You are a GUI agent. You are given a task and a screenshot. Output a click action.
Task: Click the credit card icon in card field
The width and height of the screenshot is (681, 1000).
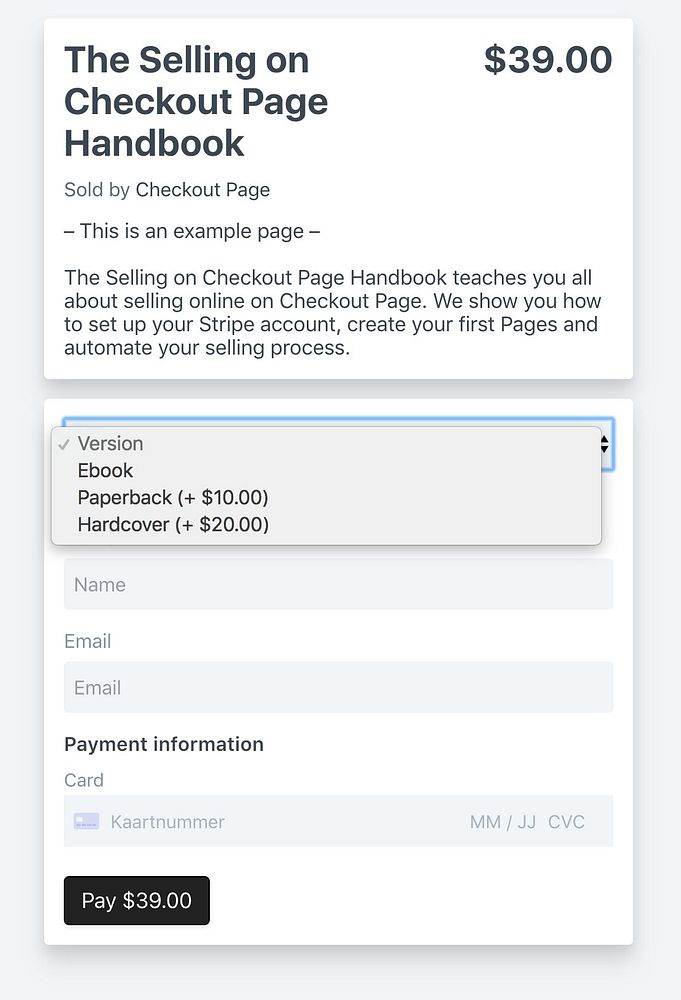tap(86, 822)
